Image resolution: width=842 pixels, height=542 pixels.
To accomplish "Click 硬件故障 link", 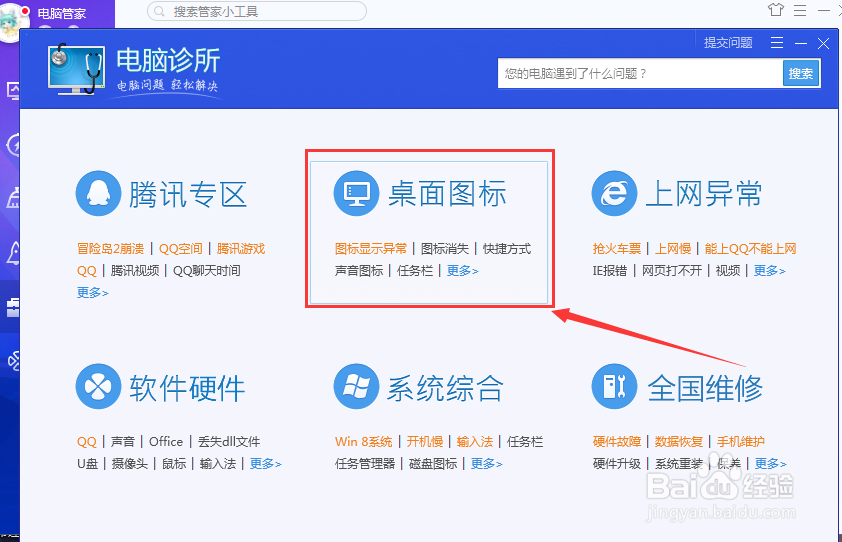I will pyautogui.click(x=616, y=442).
